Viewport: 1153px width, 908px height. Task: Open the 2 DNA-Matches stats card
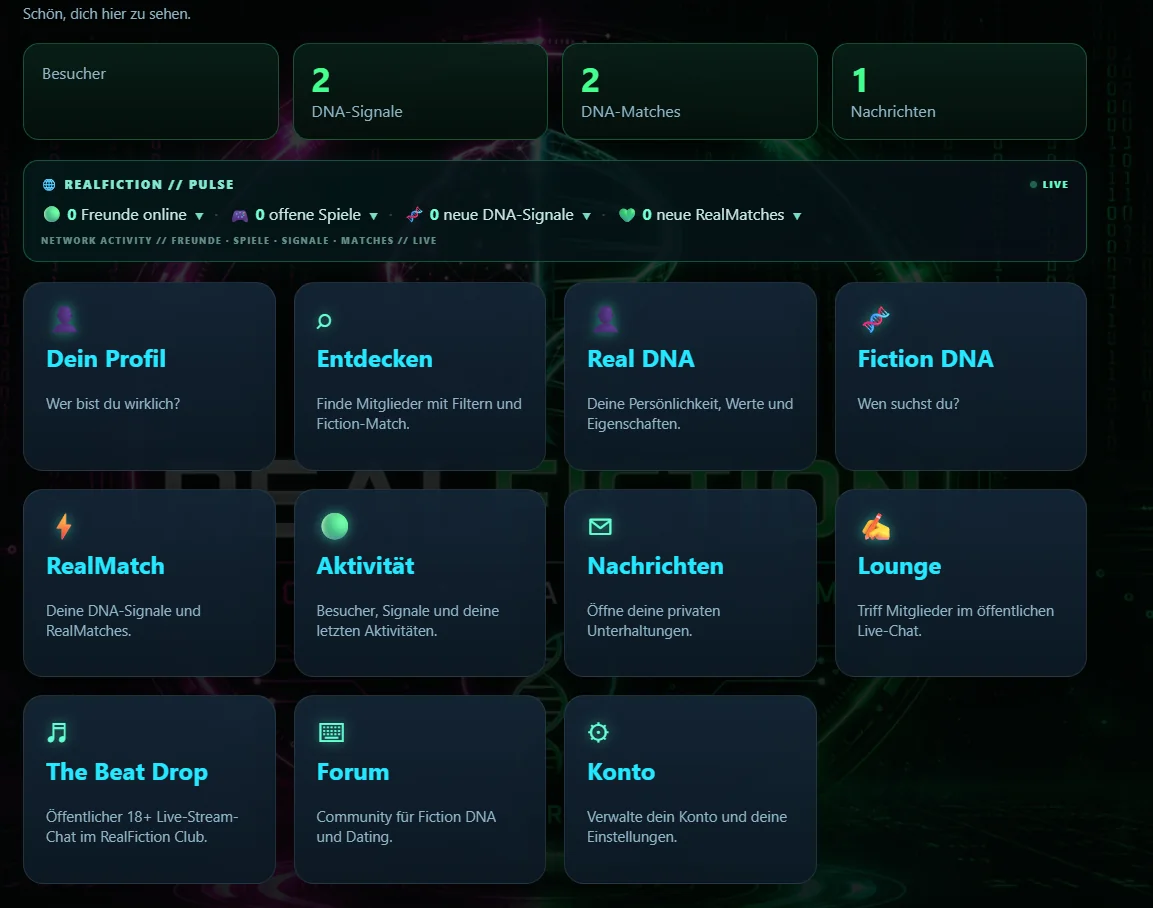click(x=690, y=91)
